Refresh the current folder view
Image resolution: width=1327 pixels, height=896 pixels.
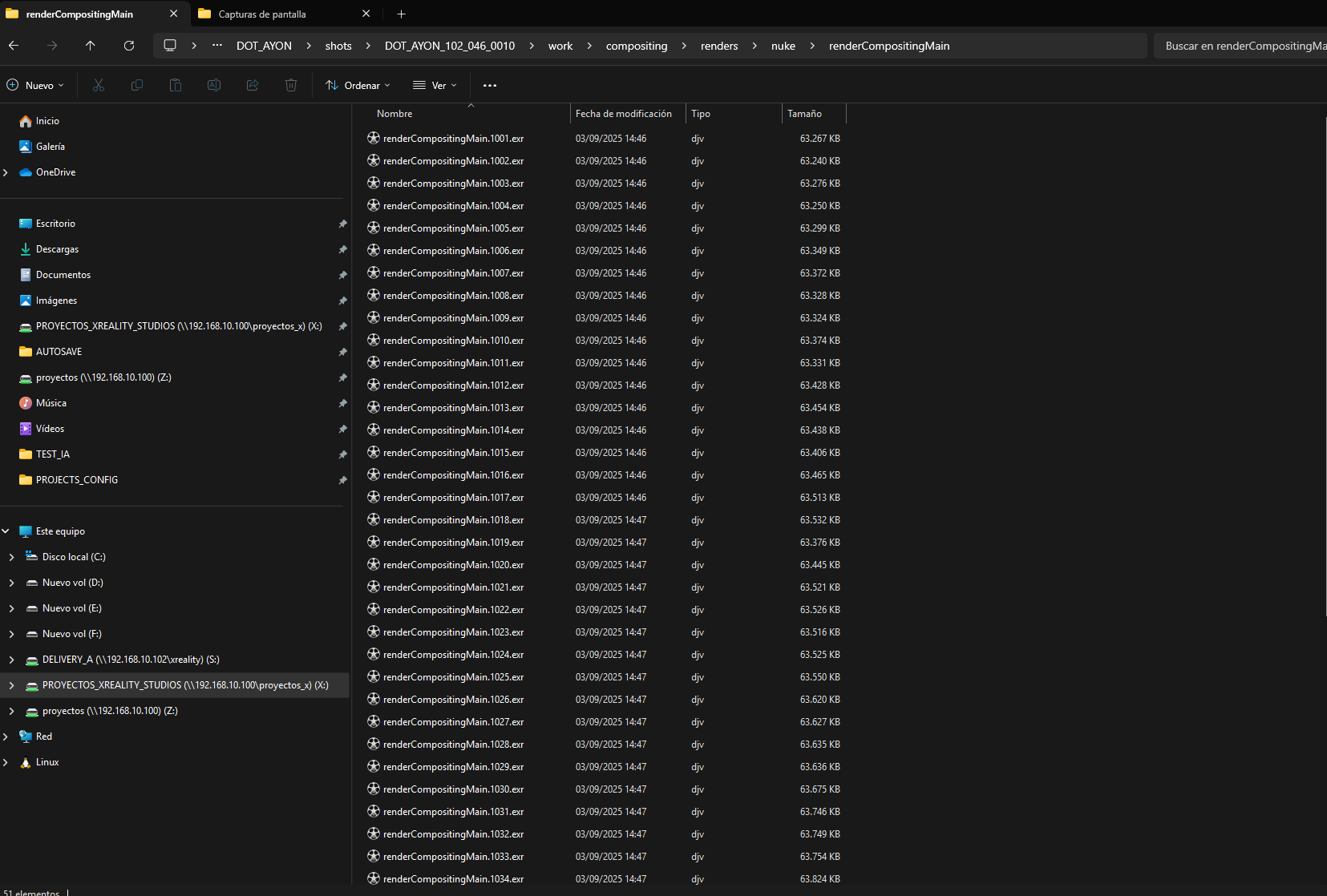tap(129, 46)
